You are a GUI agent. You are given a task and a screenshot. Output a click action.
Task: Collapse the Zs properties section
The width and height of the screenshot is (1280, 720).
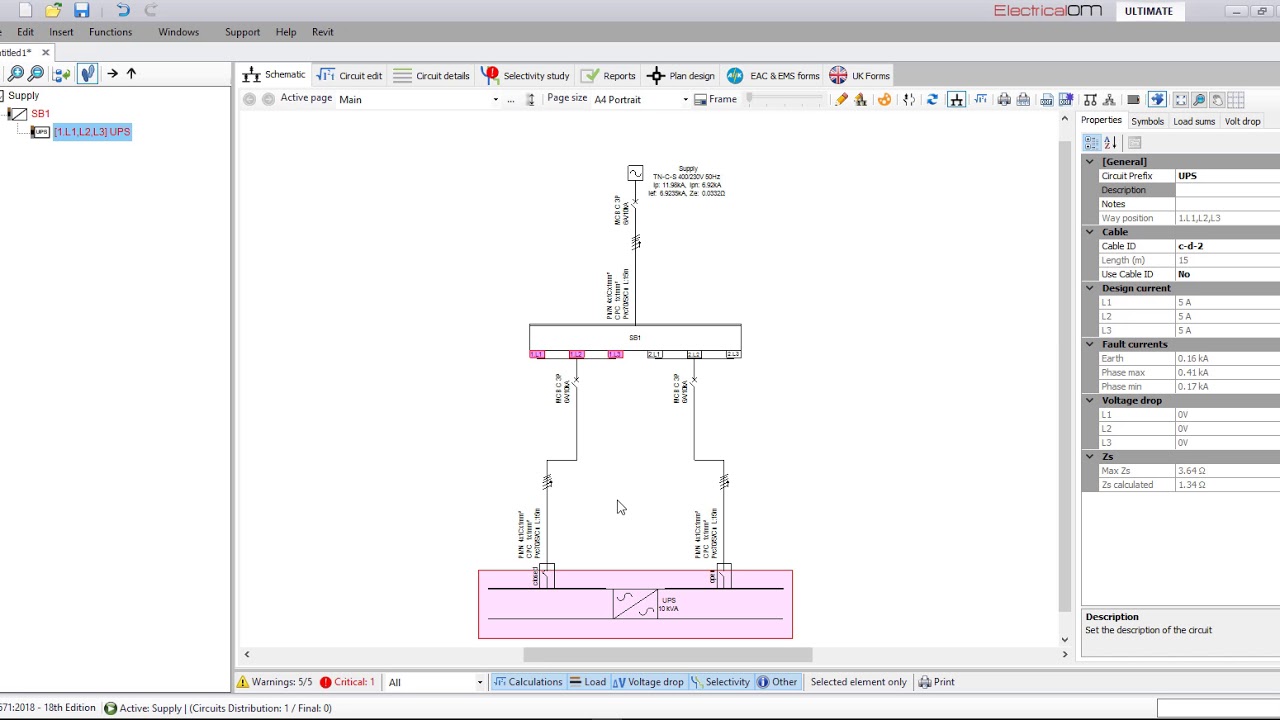pyautogui.click(x=1090, y=456)
